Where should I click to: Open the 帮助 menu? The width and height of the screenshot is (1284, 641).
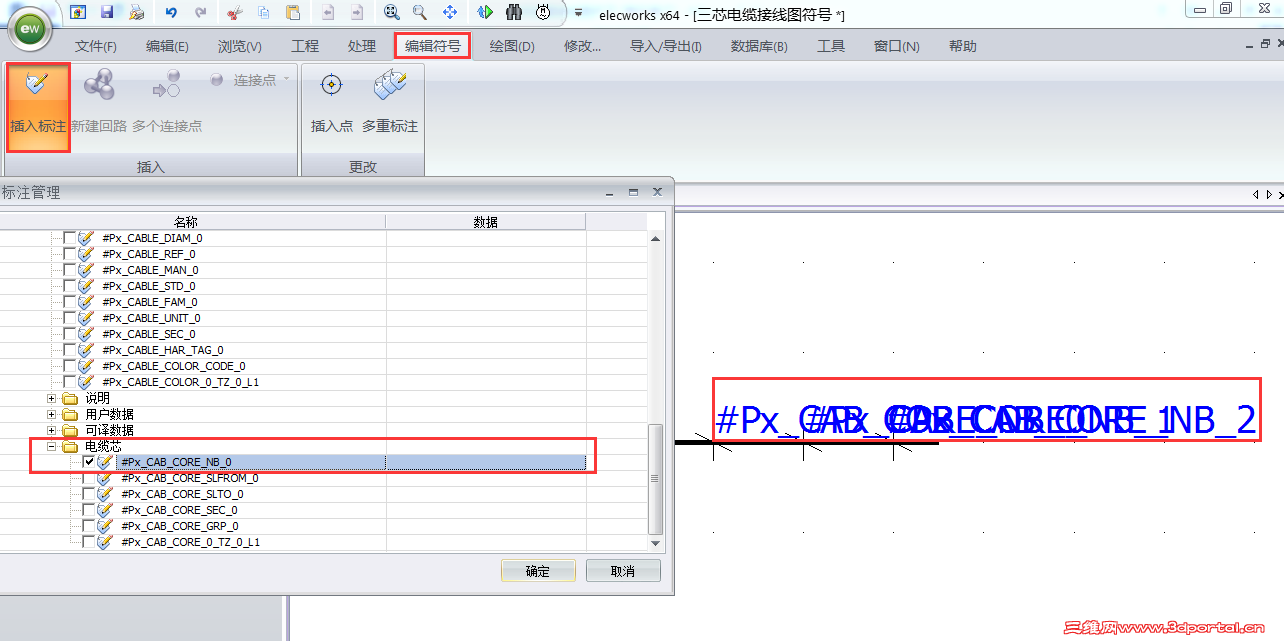[x=962, y=46]
